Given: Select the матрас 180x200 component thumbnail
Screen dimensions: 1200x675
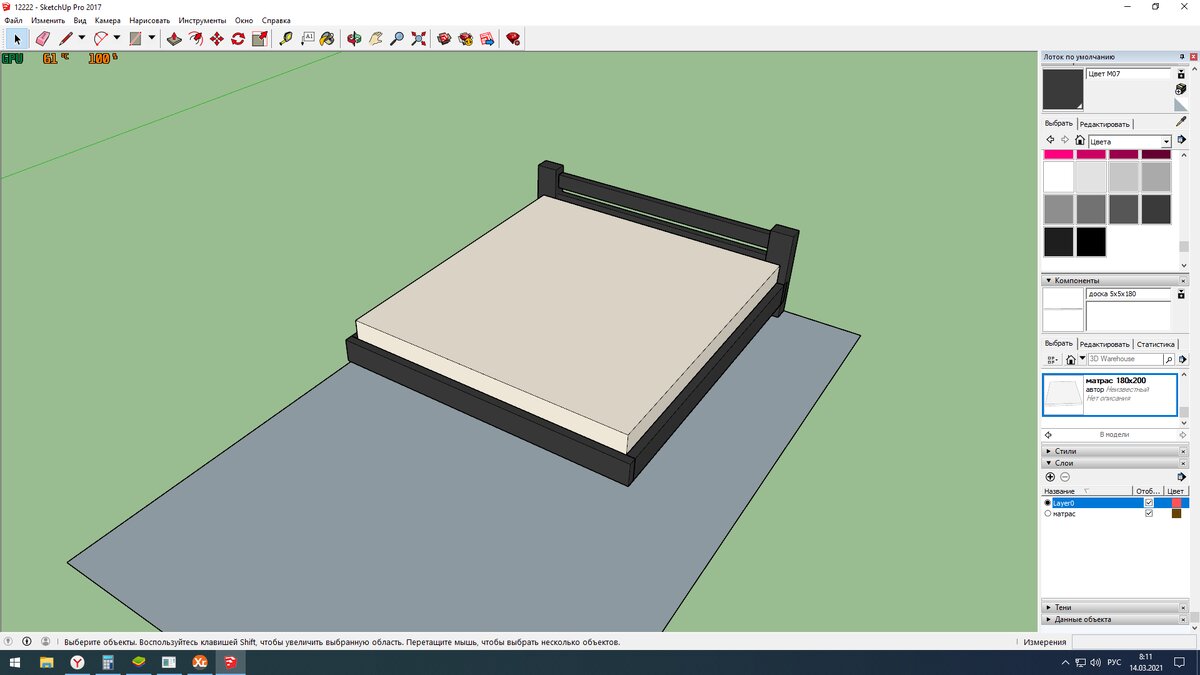Looking at the screenshot, I should click(x=1063, y=395).
